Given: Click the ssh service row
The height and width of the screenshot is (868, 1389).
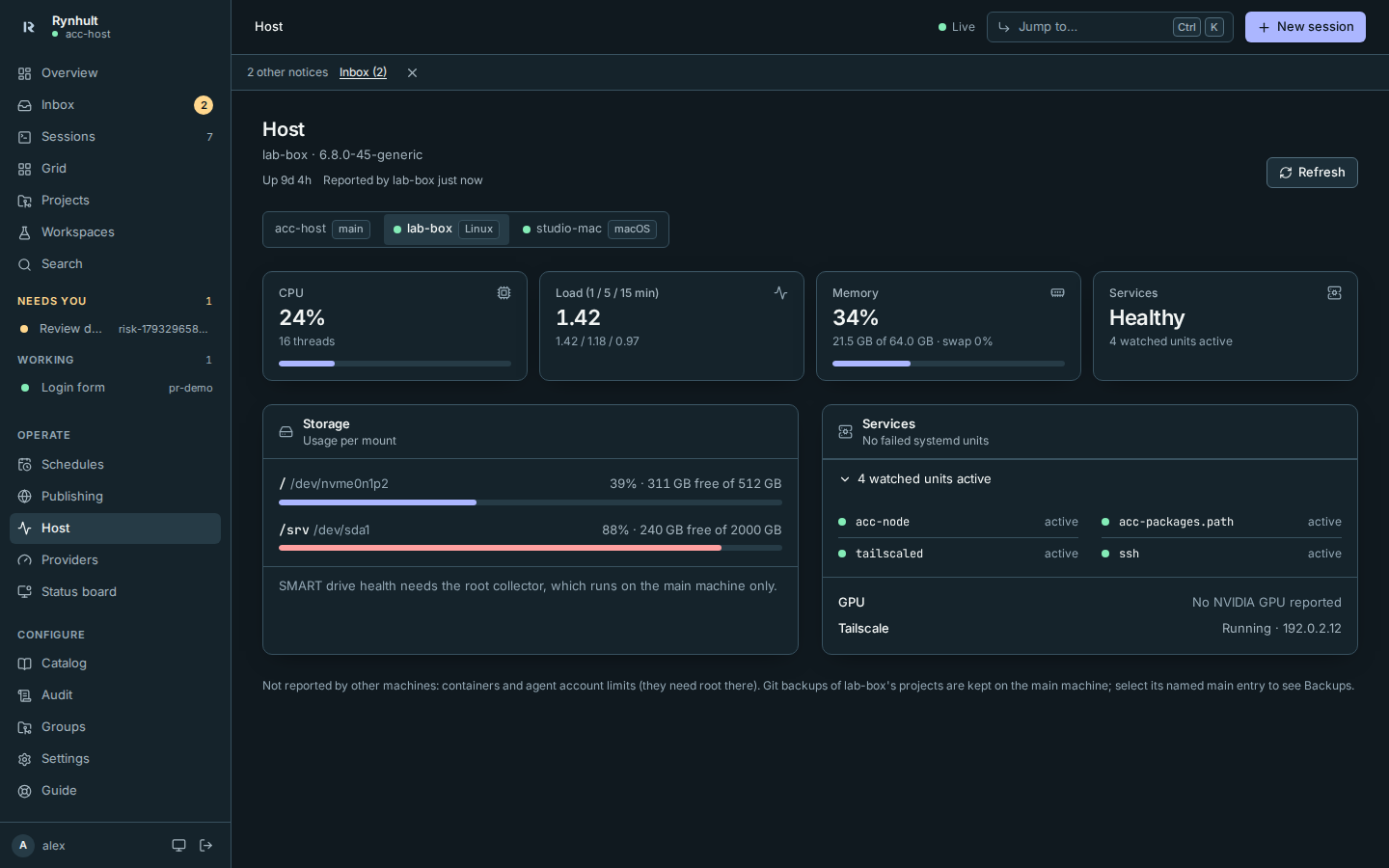Looking at the screenshot, I should click(x=1221, y=554).
